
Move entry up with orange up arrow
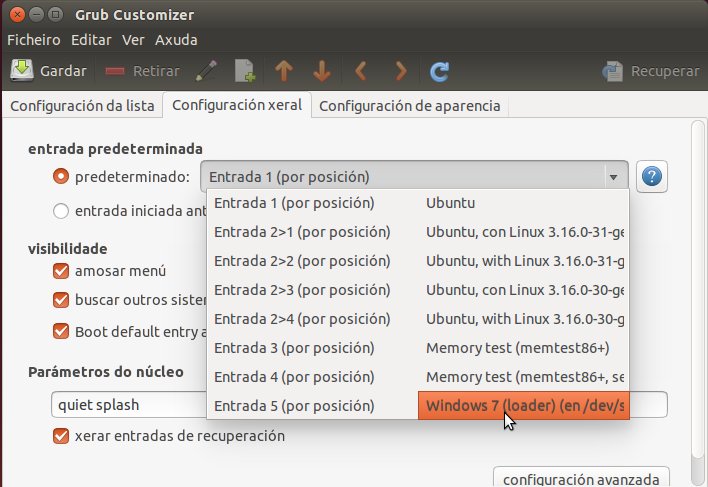pyautogui.click(x=284, y=71)
